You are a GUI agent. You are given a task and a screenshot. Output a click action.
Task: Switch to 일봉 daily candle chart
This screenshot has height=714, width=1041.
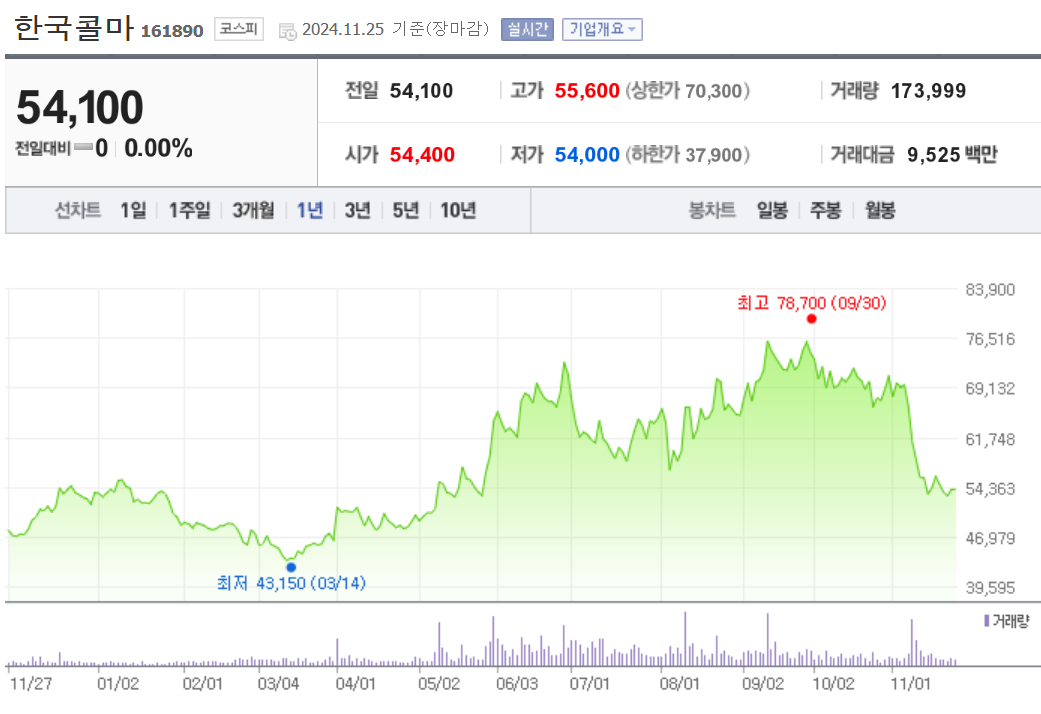[772, 211]
